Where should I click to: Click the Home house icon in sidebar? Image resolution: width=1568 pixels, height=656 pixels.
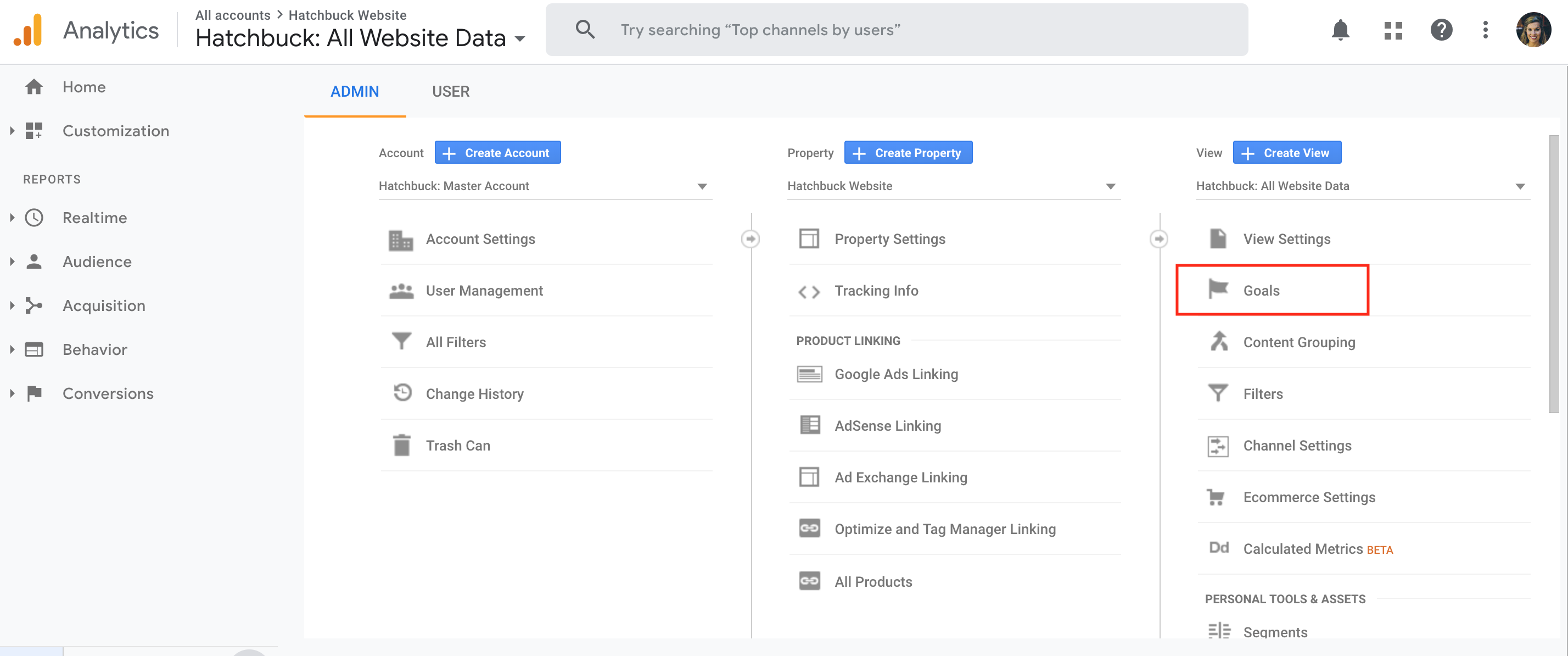click(34, 87)
